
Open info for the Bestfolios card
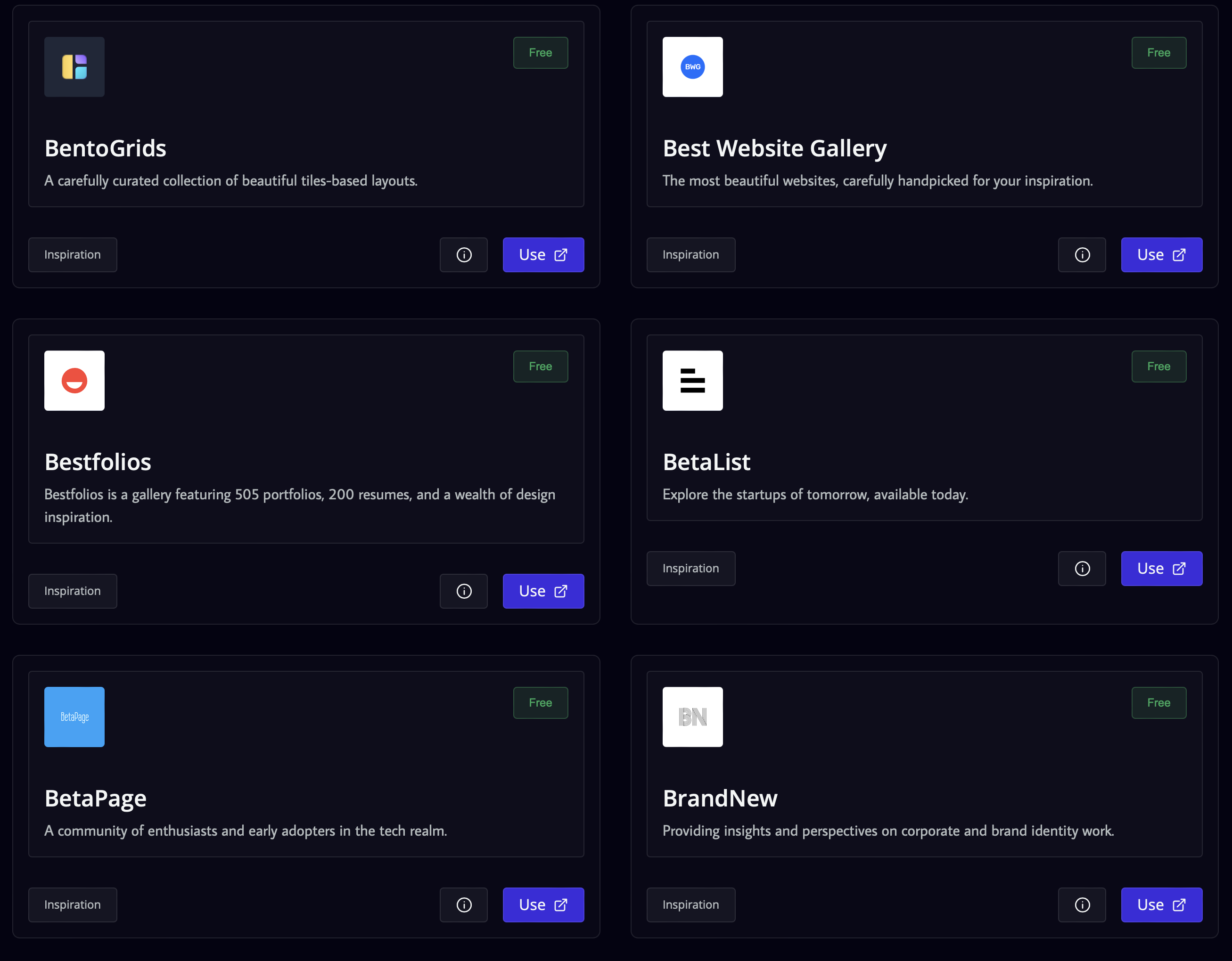coord(464,591)
